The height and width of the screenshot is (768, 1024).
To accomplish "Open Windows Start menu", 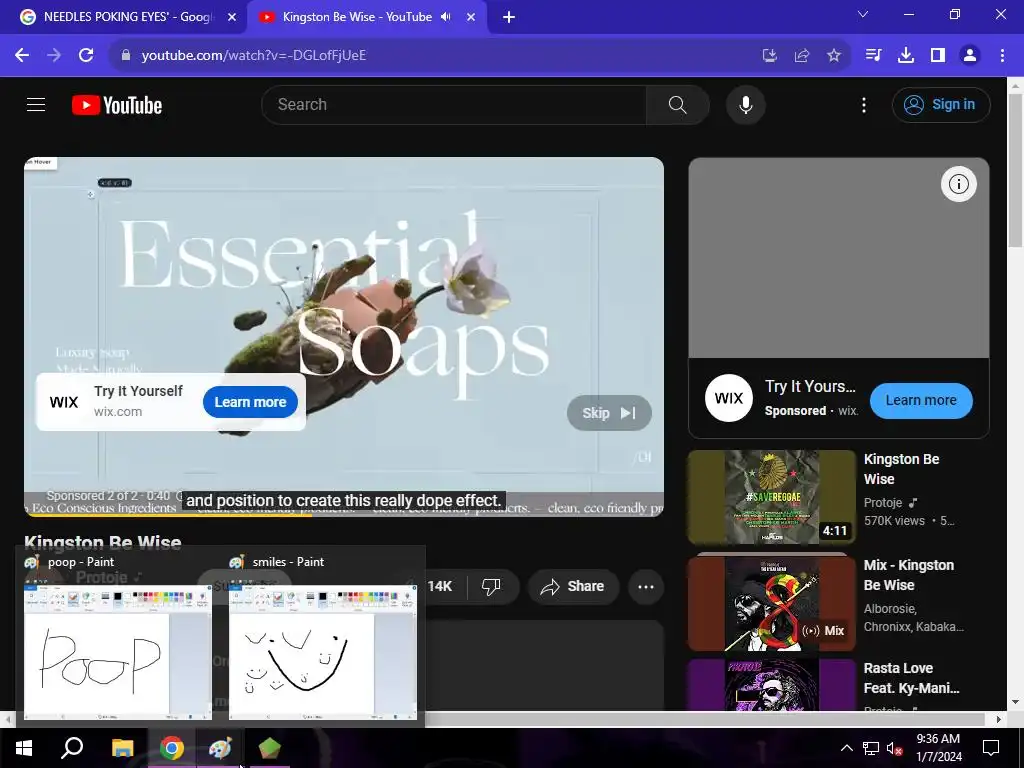I will pos(24,748).
